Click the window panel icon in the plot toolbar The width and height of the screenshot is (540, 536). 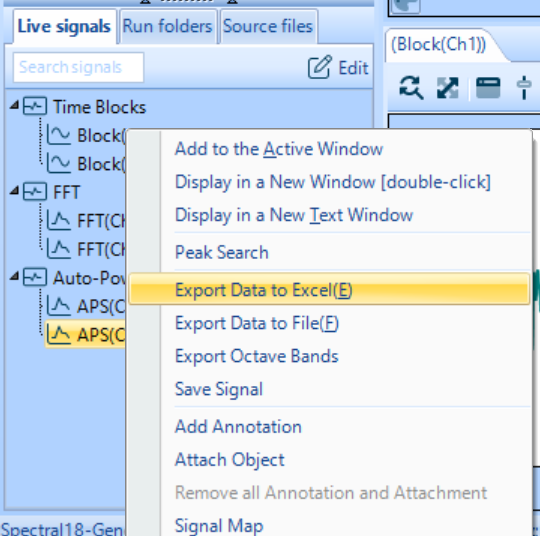pyautogui.click(x=488, y=88)
